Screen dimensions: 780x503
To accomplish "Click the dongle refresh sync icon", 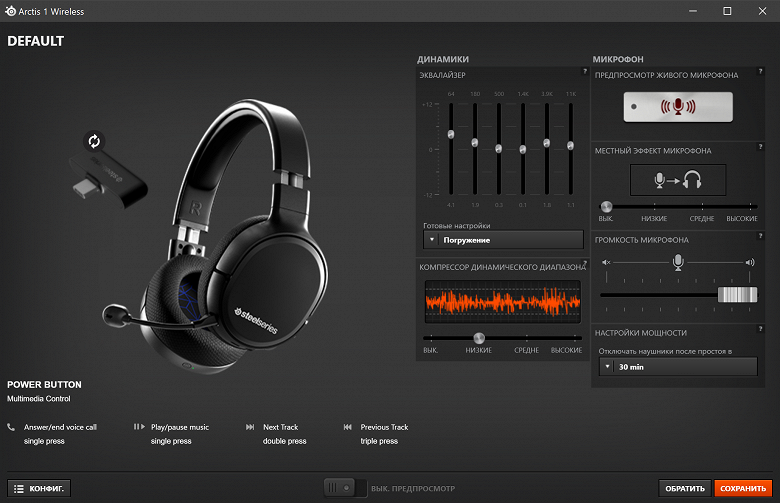I will [94, 142].
